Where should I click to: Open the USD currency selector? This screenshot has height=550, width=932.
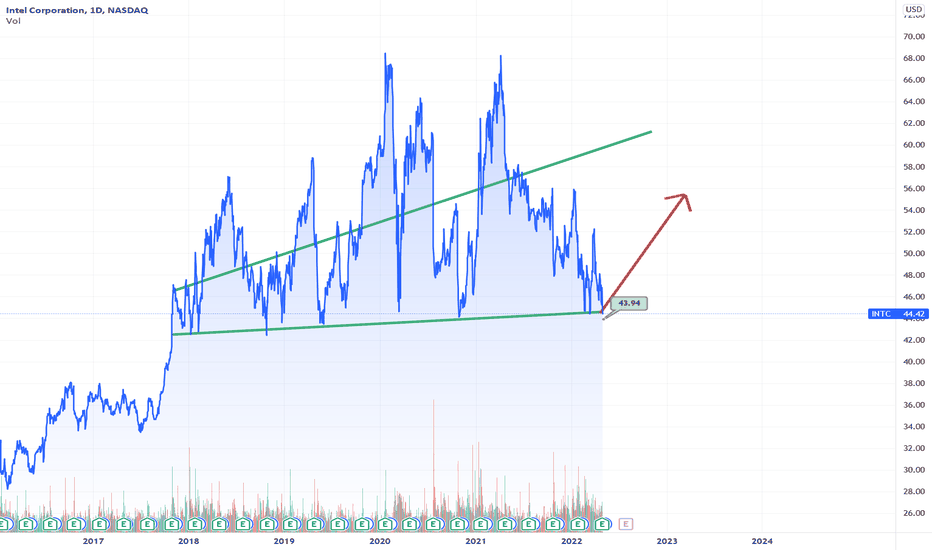tap(914, 9)
